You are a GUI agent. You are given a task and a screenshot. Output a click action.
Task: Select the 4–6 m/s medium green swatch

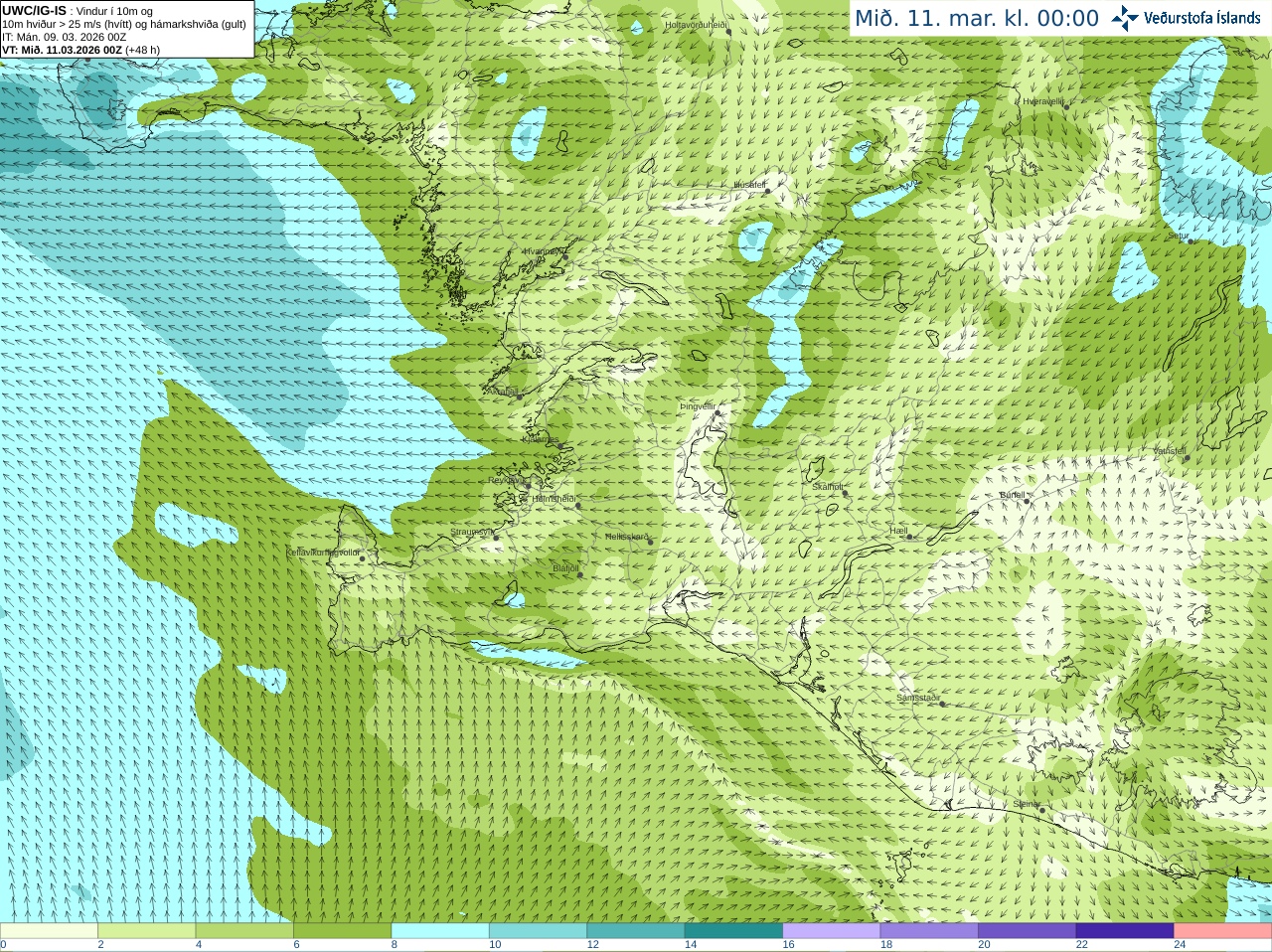pos(244,931)
